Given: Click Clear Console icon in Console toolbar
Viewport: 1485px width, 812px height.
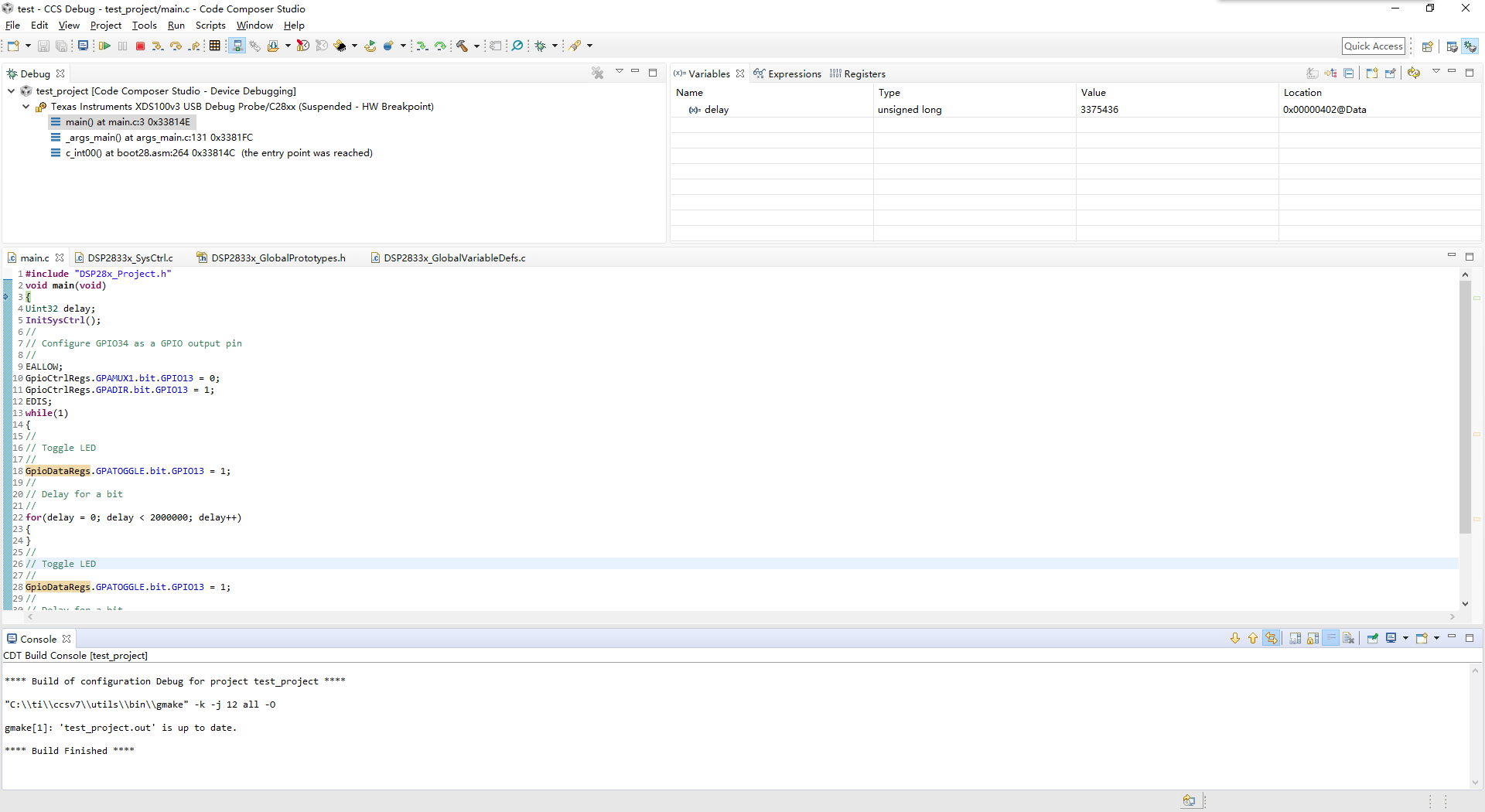Looking at the screenshot, I should [1349, 639].
